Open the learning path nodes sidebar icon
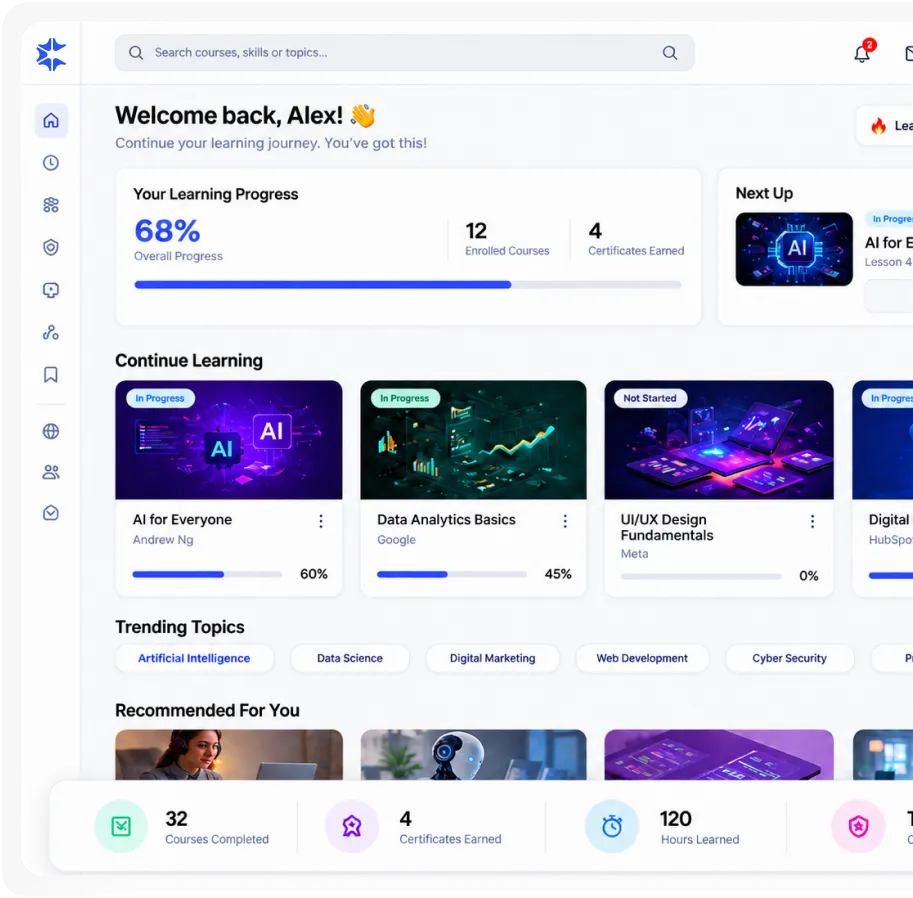The image size is (913, 898). coord(51,333)
